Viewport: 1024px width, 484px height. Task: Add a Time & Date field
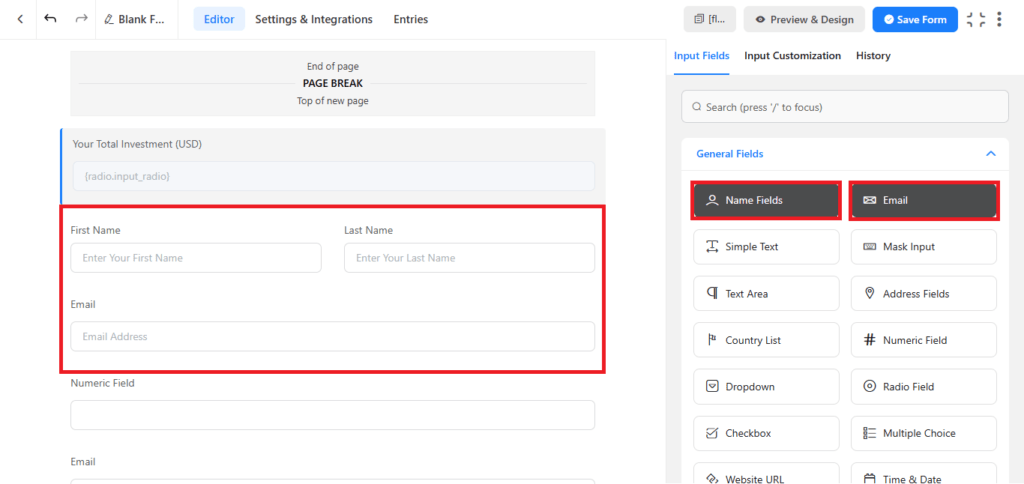pyautogui.click(x=923, y=474)
